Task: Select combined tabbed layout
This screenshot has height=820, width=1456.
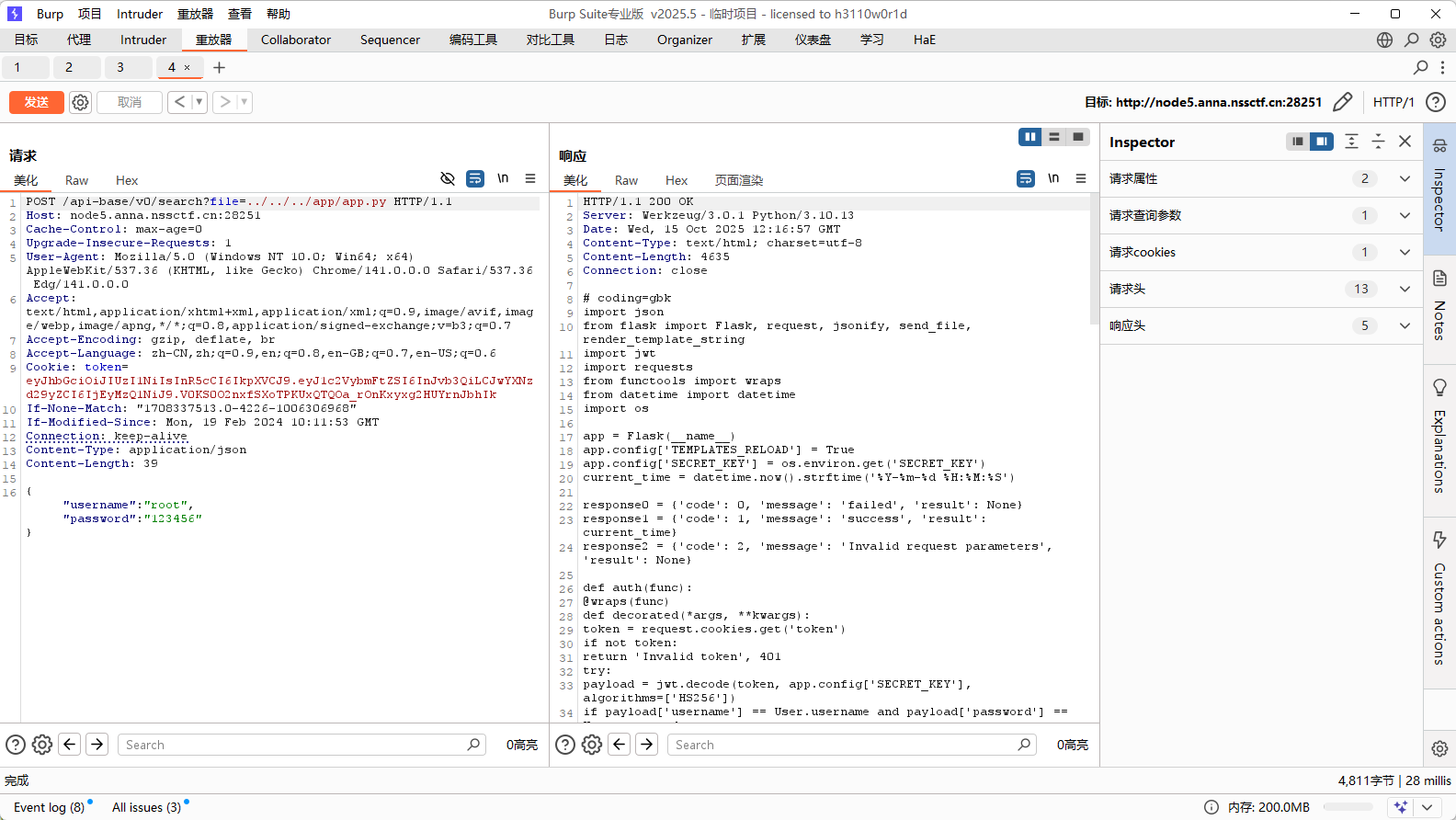Action: click(x=1078, y=137)
